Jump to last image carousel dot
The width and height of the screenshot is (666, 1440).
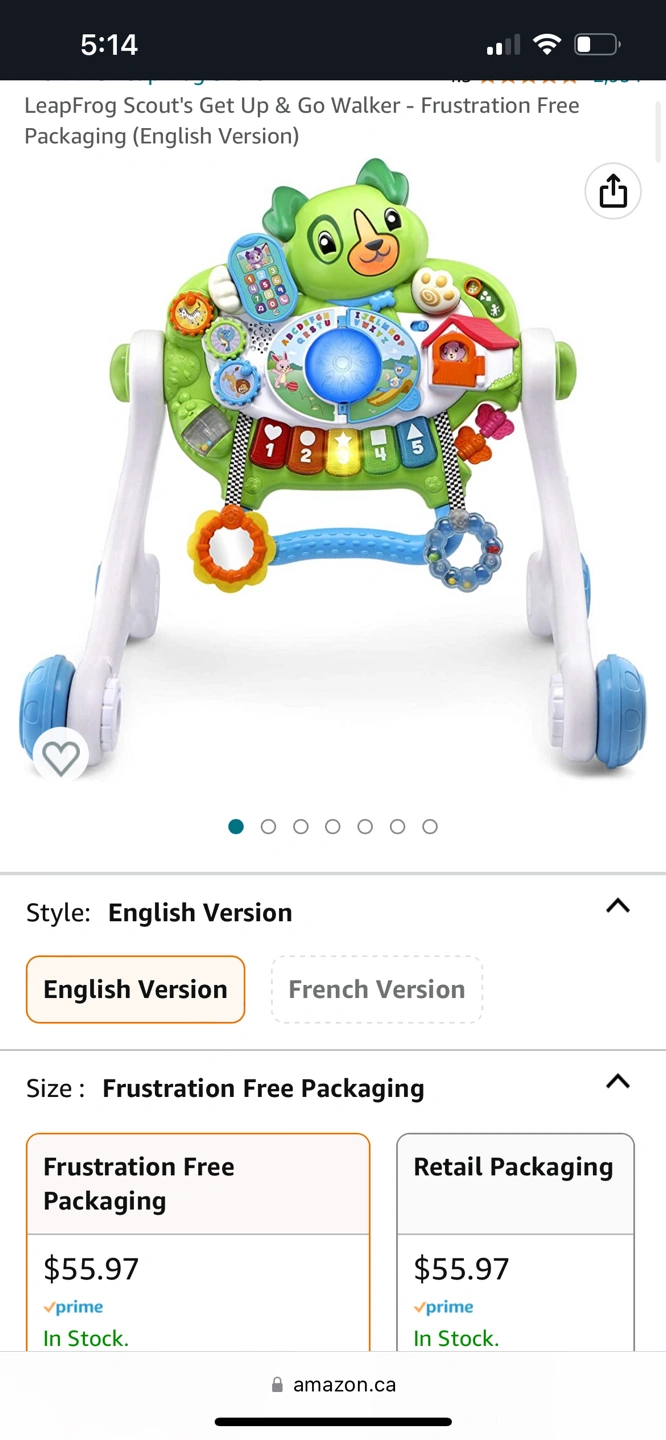pyautogui.click(x=430, y=826)
